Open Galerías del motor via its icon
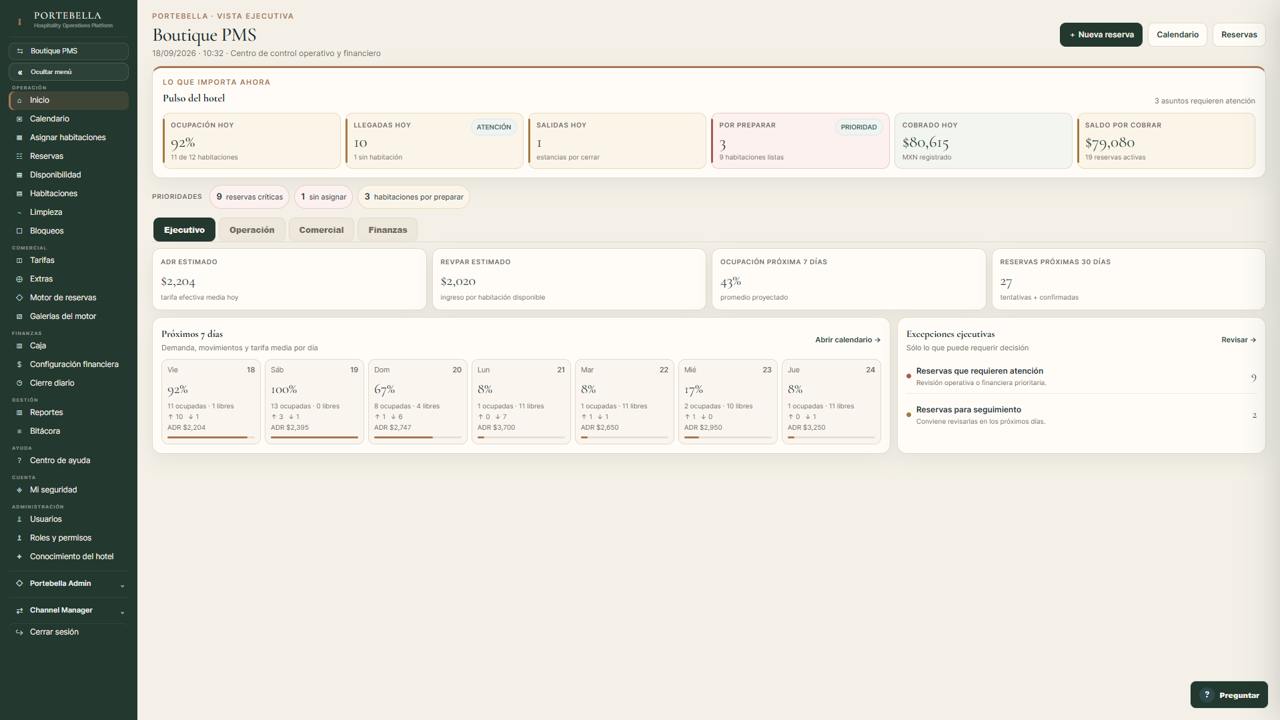 (19, 316)
